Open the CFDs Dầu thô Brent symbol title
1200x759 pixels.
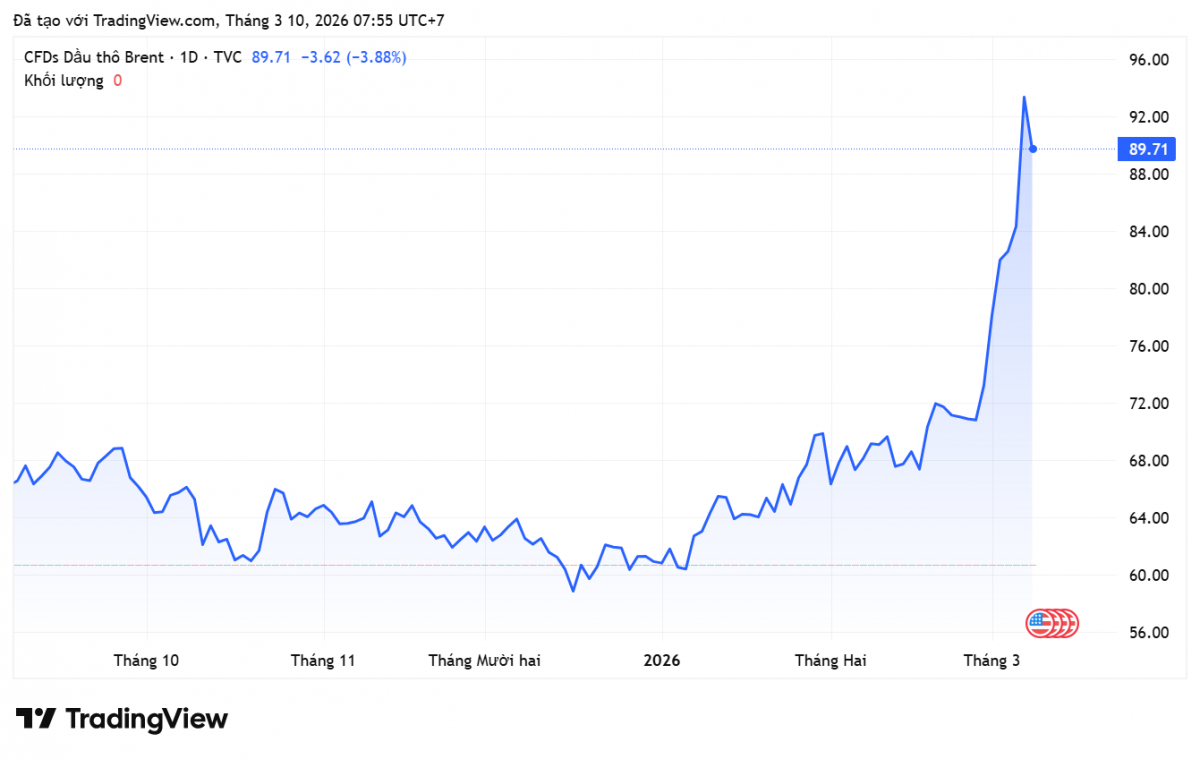(93, 58)
